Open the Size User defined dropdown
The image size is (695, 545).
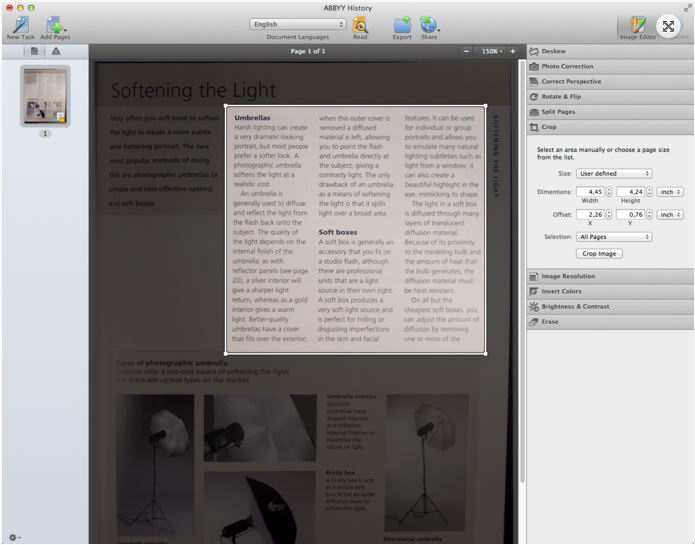coord(614,173)
